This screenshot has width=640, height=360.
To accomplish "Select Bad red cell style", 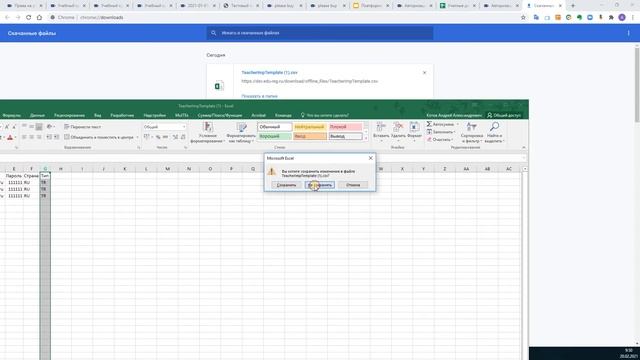I will [345, 127].
